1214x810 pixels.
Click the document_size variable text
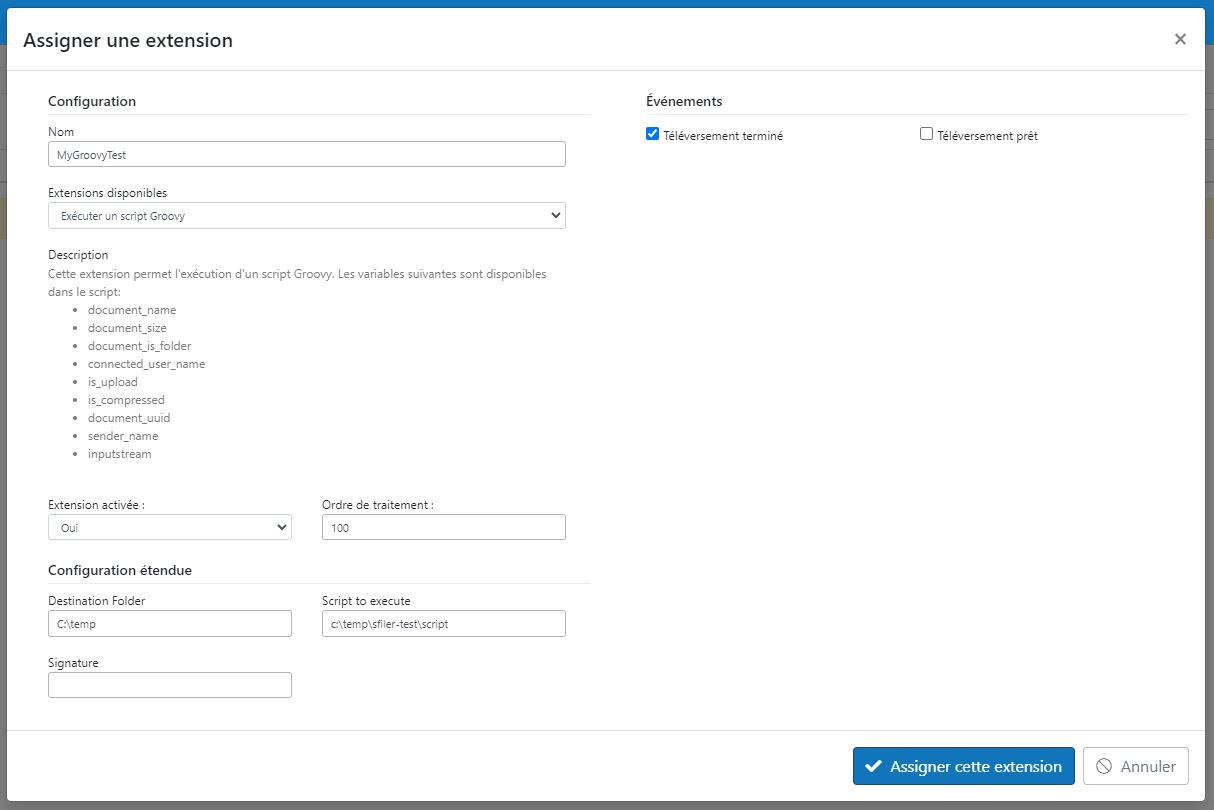coord(127,328)
